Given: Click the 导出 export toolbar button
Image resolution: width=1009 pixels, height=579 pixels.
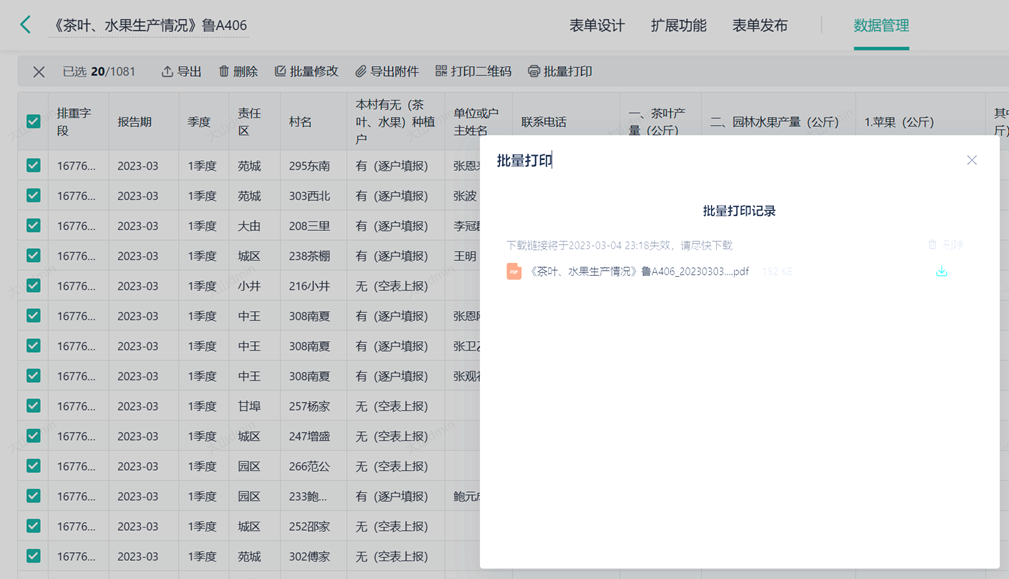Looking at the screenshot, I should [x=181, y=72].
